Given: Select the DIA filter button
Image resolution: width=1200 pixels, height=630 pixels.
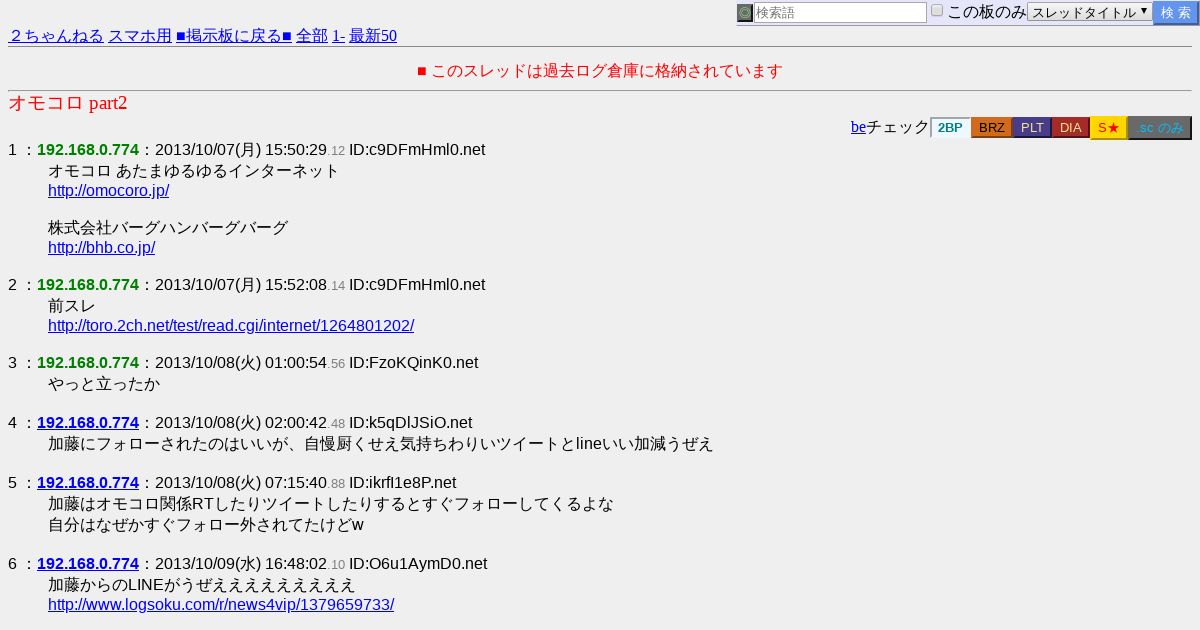Looking at the screenshot, I should 1071,128.
